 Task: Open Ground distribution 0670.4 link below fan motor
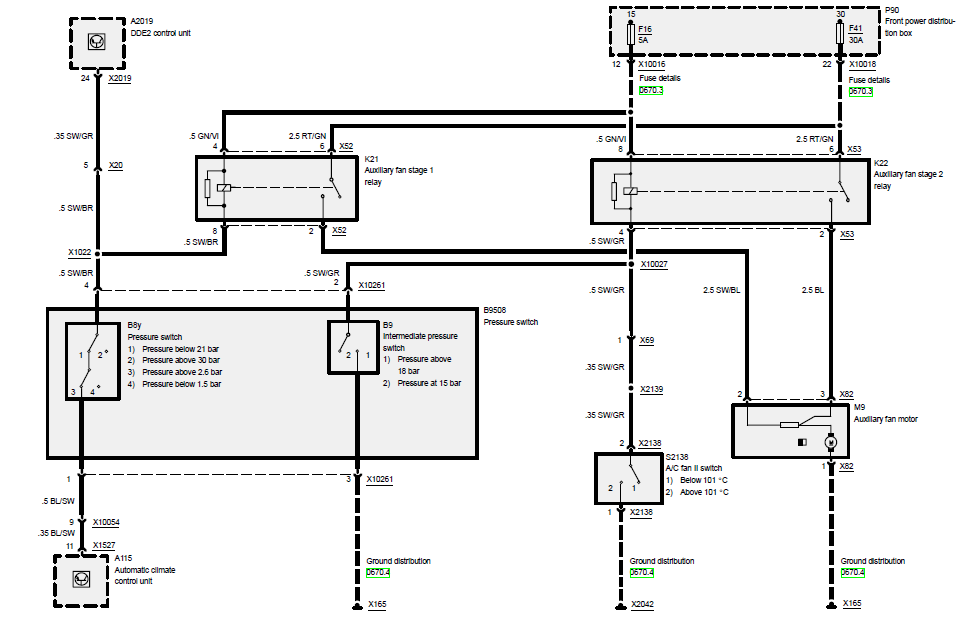(852, 572)
